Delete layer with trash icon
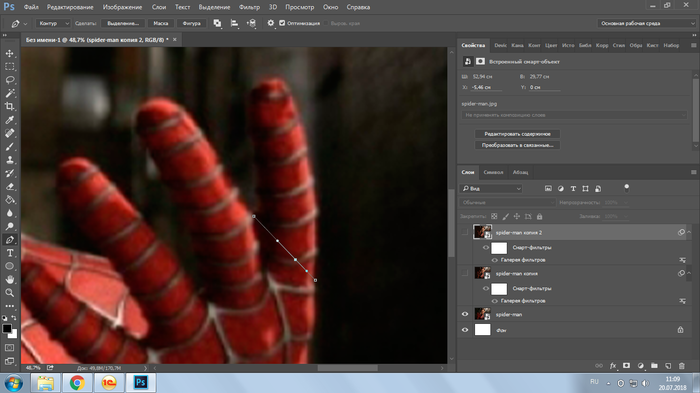This screenshot has width=700, height=393. [682, 366]
